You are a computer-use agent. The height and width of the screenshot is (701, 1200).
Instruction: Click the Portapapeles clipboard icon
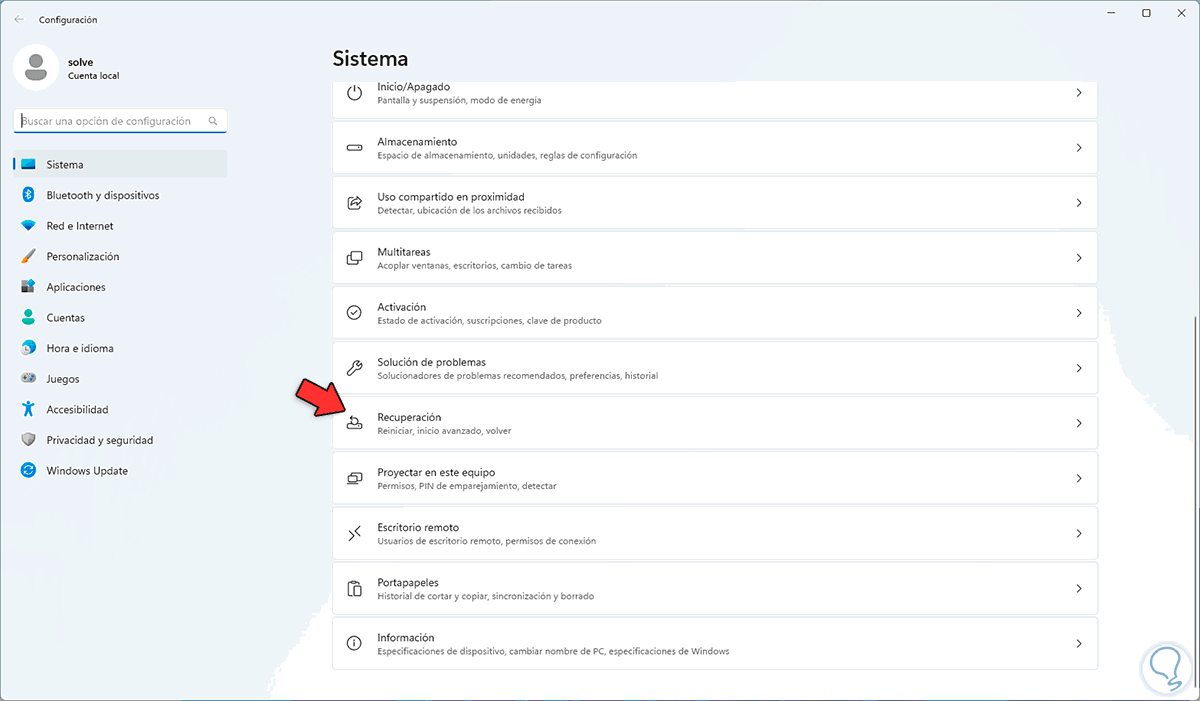tap(354, 588)
